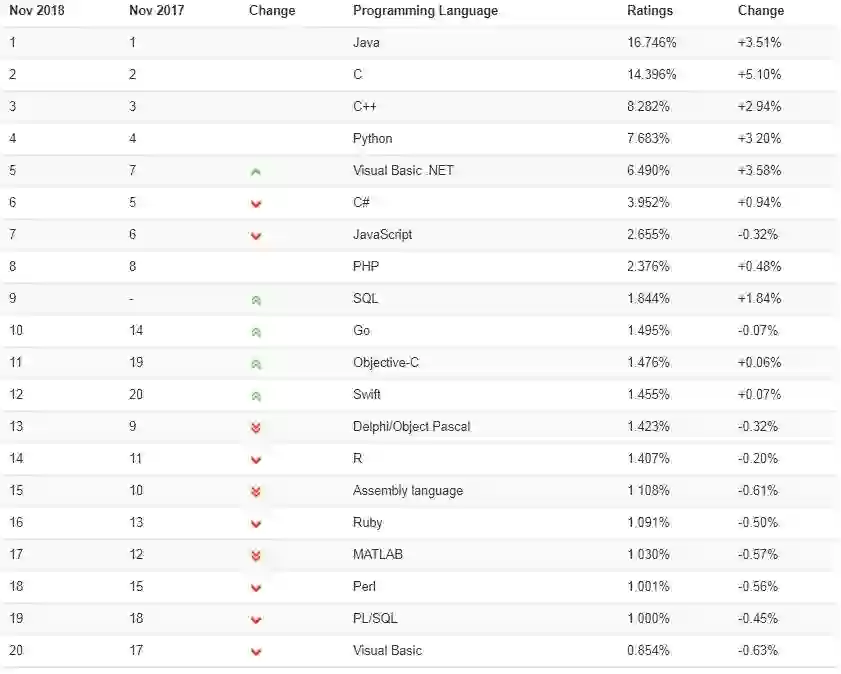Screen dimensions: 841x674
Task: Click the red down arrow in JavaScript row
Action: (x=256, y=236)
